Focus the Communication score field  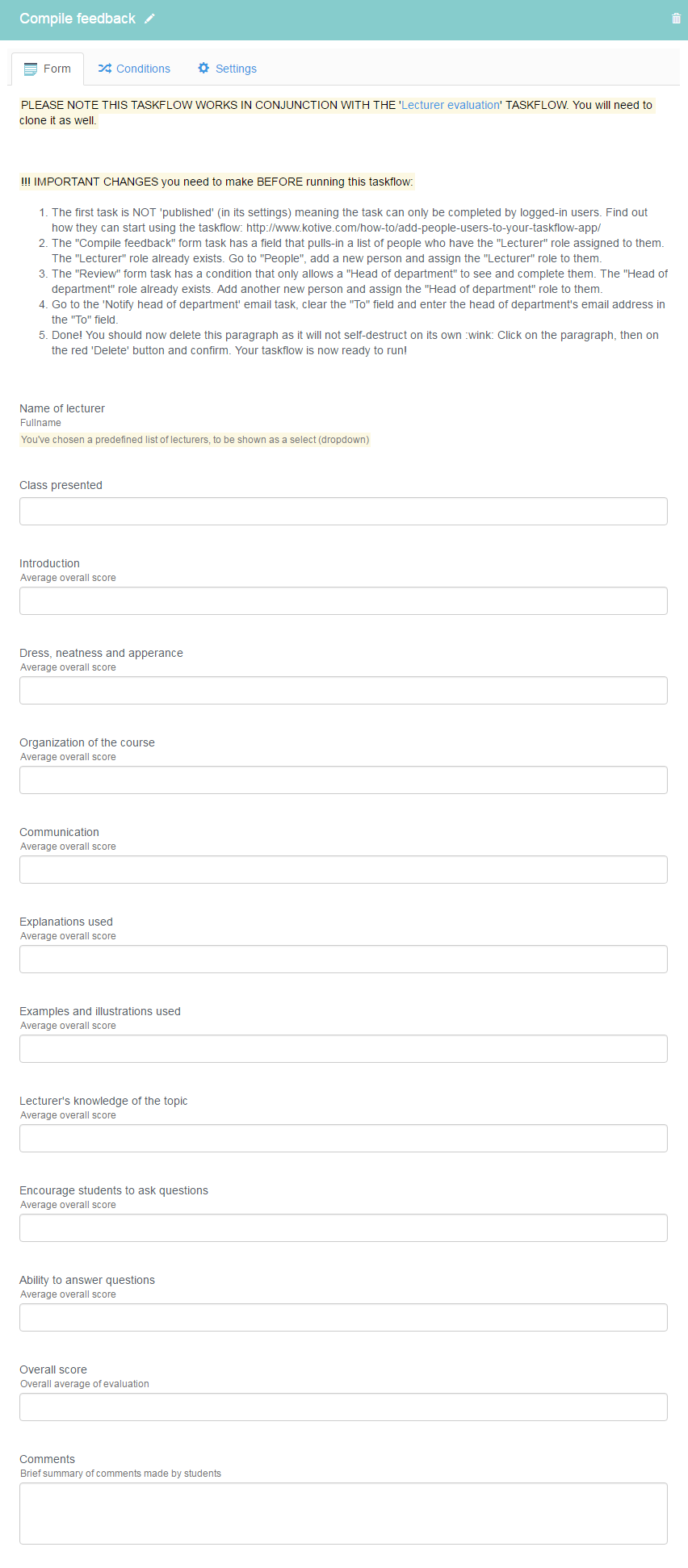point(343,870)
